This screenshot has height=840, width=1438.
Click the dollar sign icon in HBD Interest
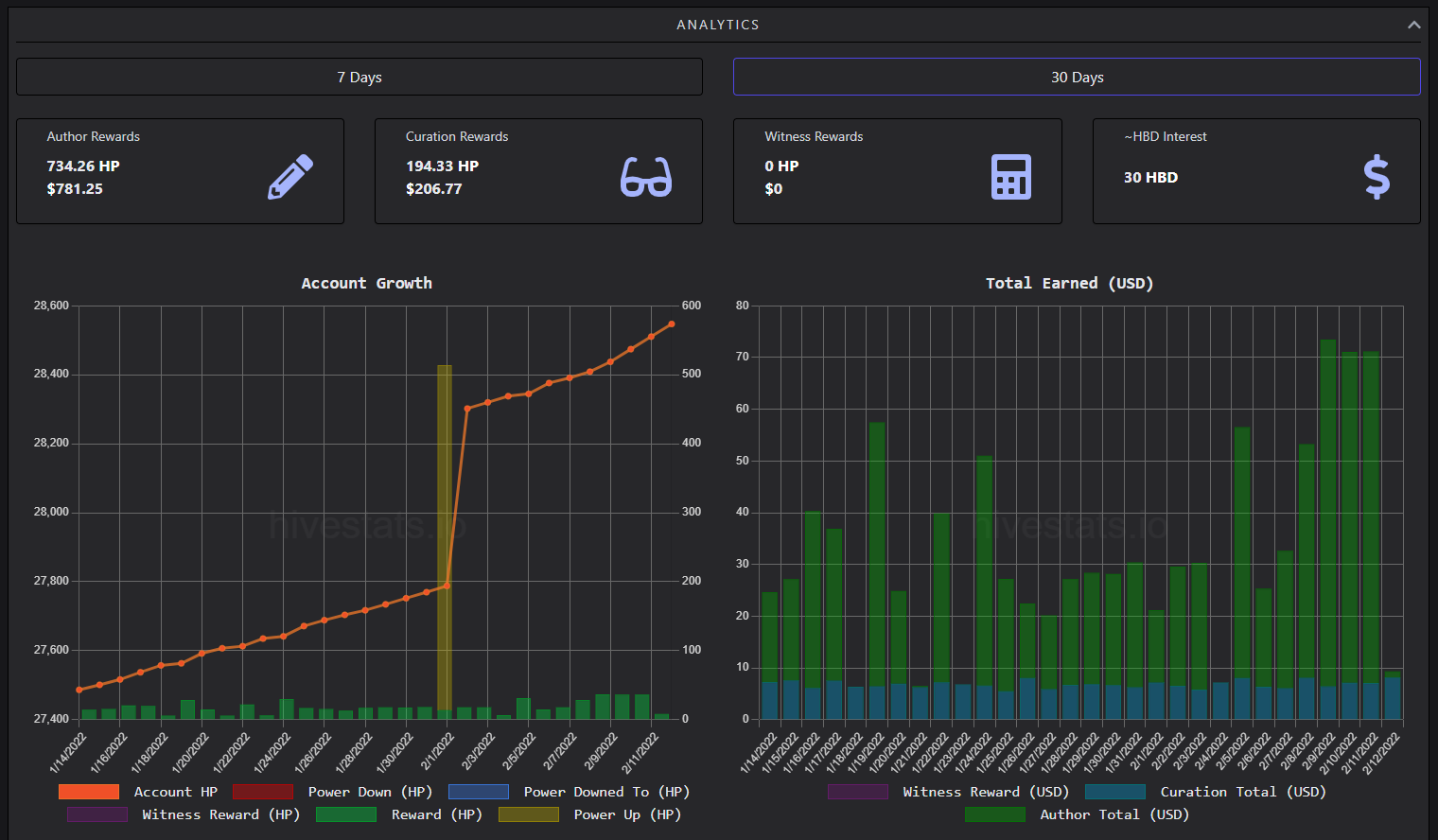click(1377, 177)
